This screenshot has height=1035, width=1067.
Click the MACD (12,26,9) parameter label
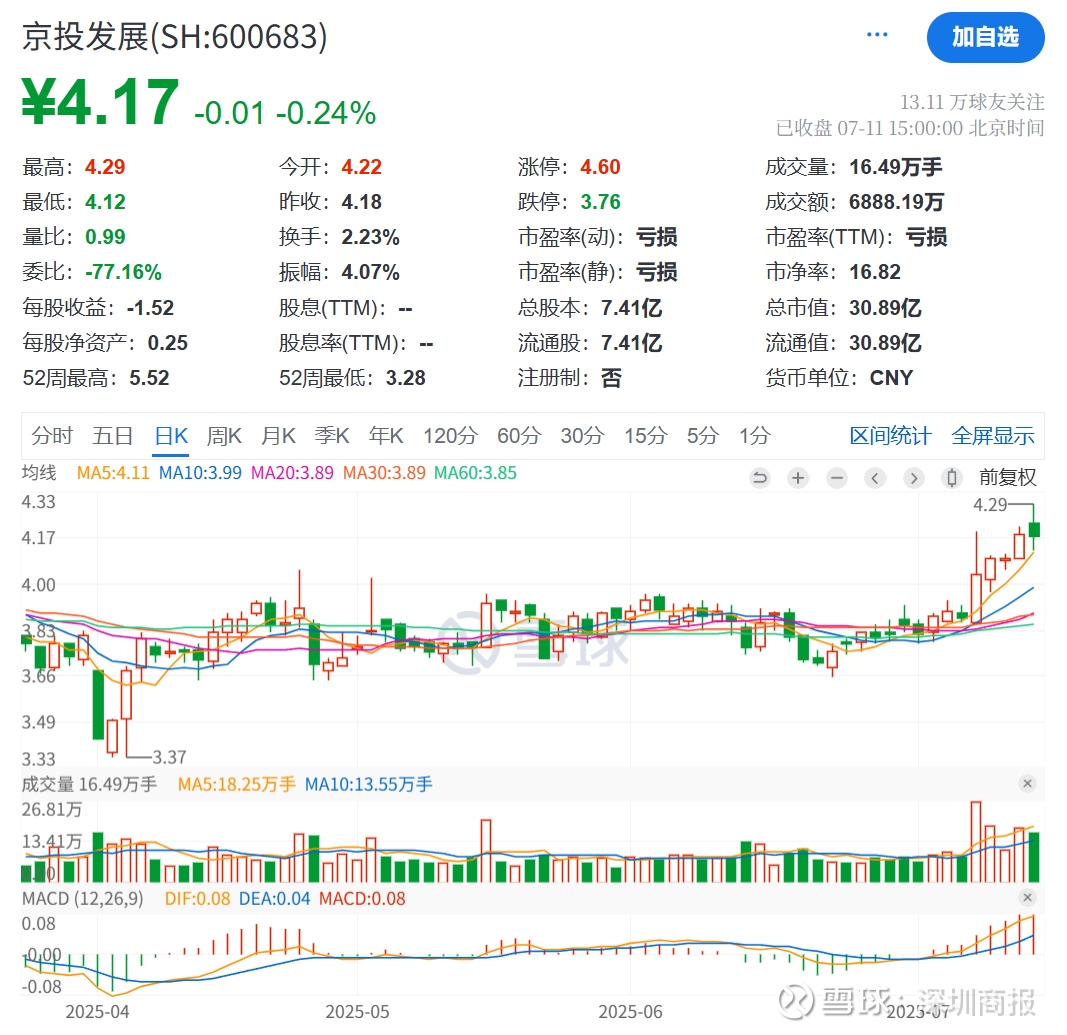82,899
